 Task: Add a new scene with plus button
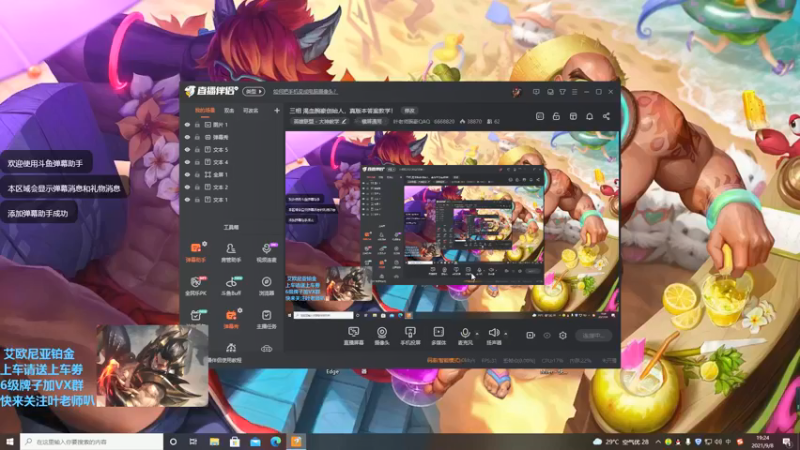pyautogui.click(x=277, y=110)
